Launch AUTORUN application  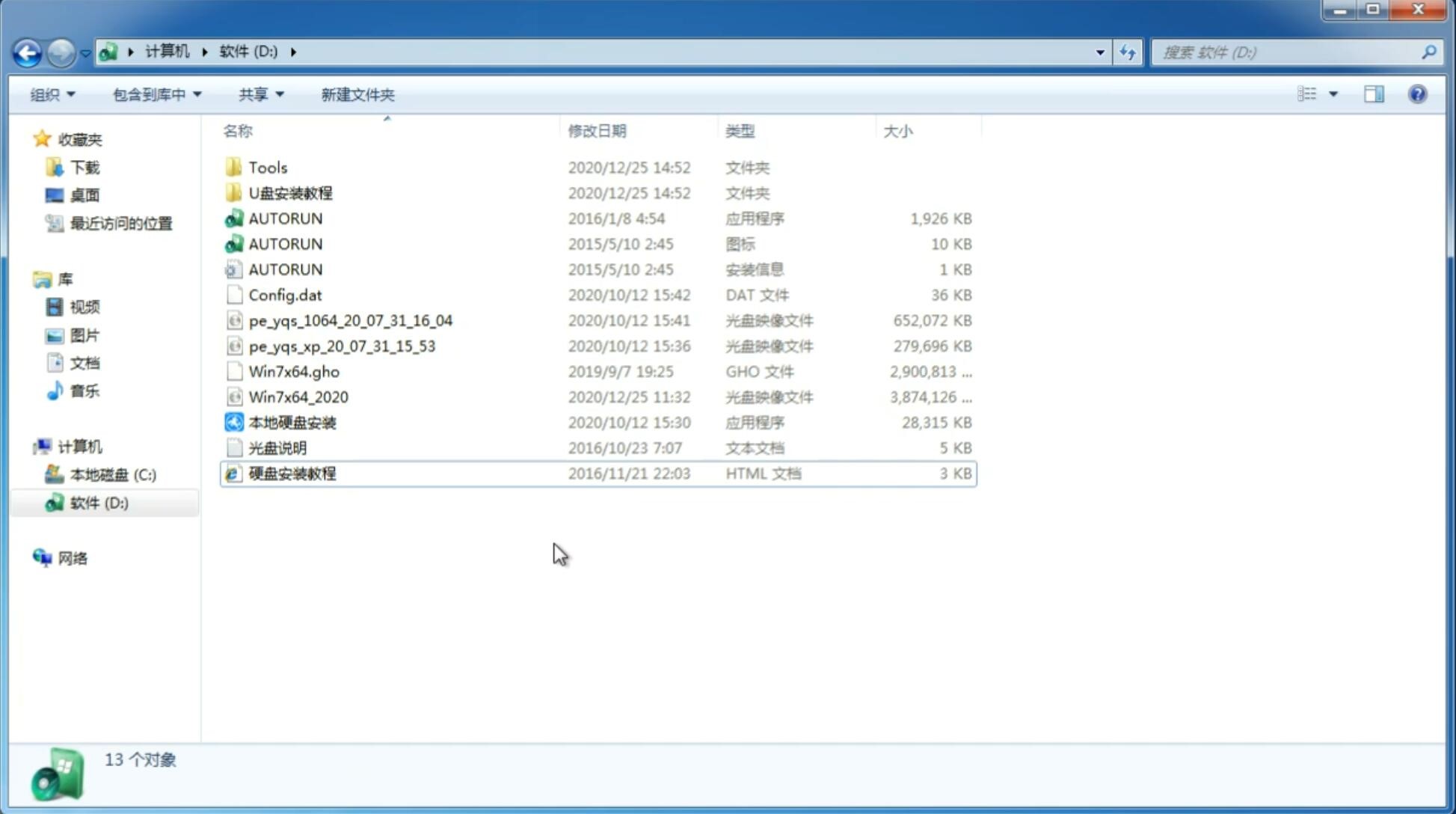click(285, 218)
